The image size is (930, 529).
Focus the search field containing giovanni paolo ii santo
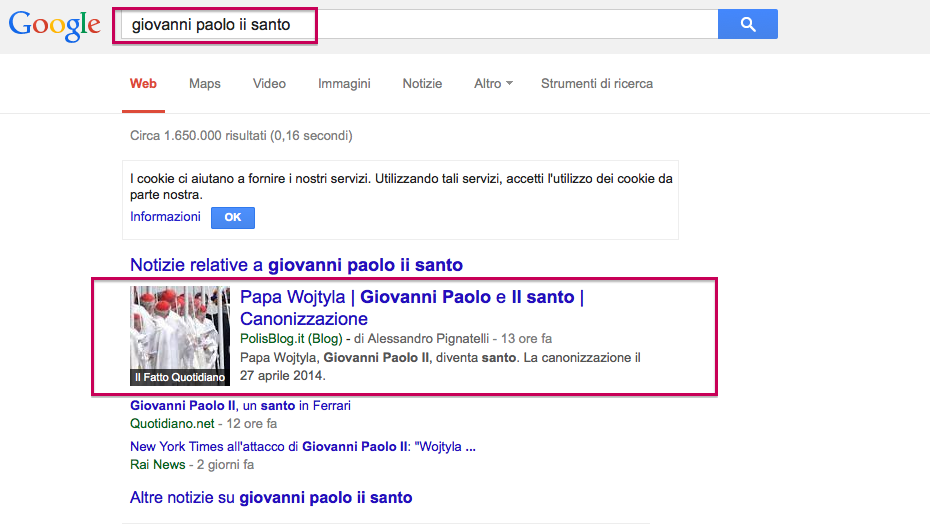419,24
